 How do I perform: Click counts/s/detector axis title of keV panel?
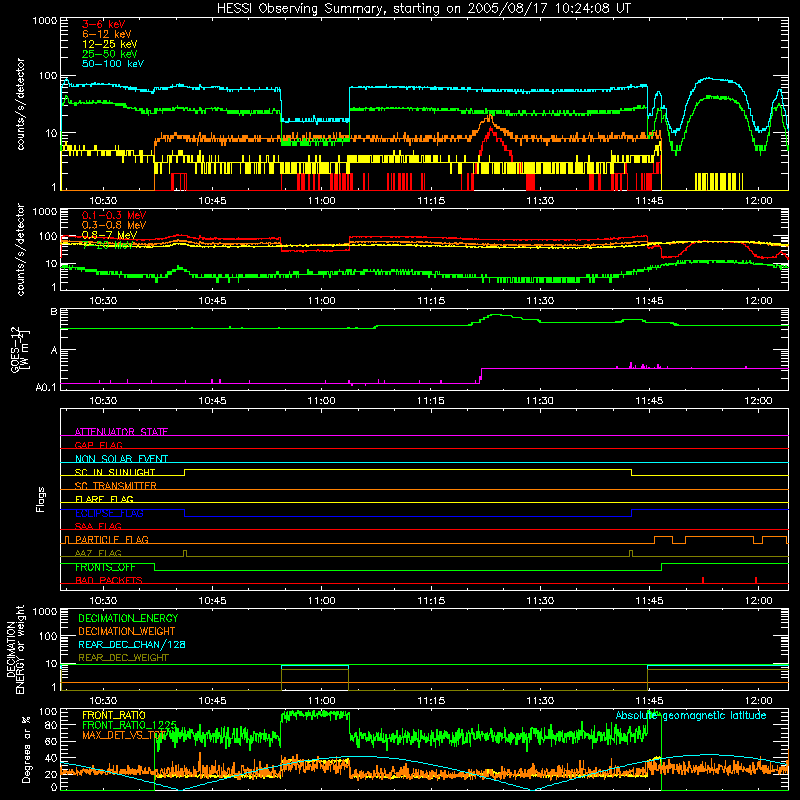(20, 104)
